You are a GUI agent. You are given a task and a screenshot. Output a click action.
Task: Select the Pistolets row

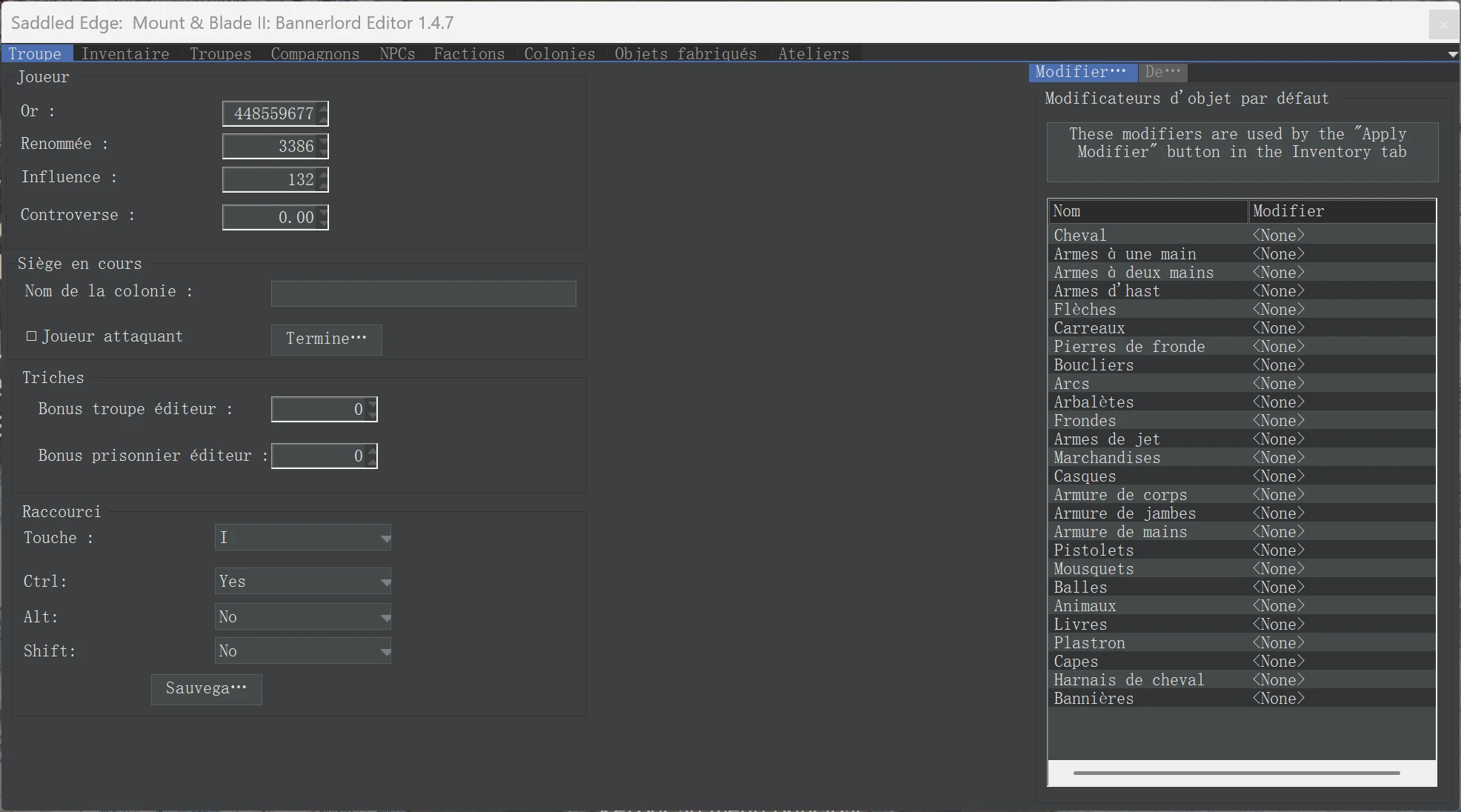pyautogui.click(x=1242, y=550)
